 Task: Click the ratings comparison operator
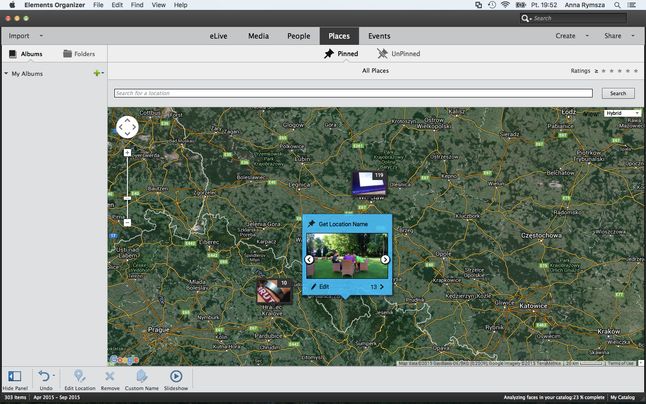pos(596,71)
